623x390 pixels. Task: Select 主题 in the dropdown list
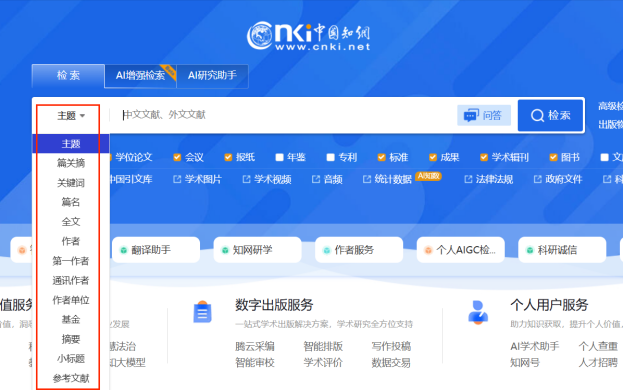71,143
